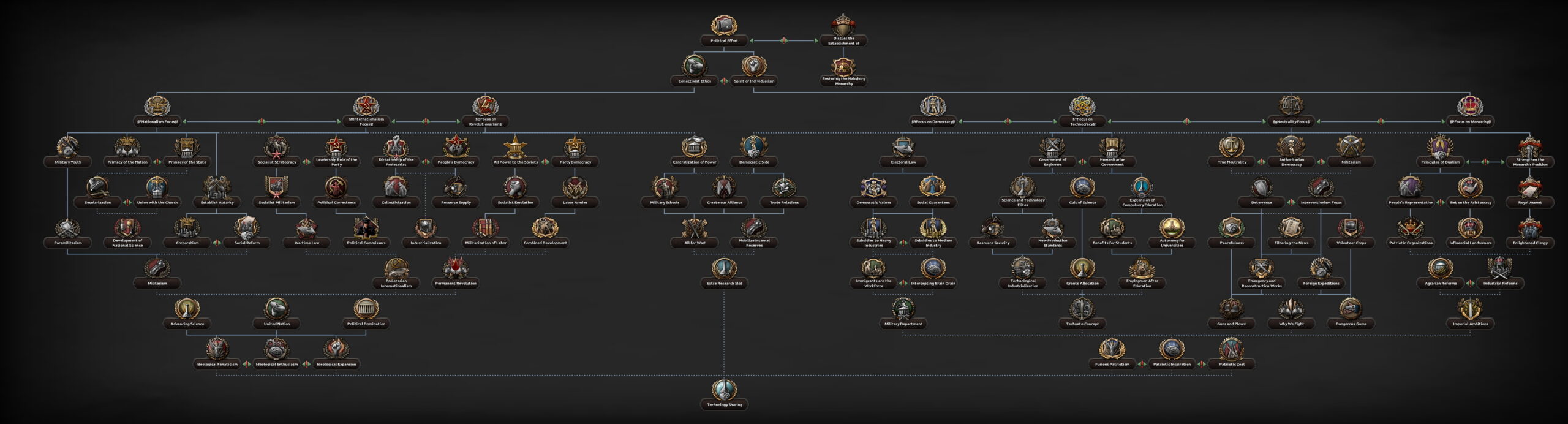Click the Grants Allocation label
This screenshot has height=424, width=1568.
(1082, 283)
